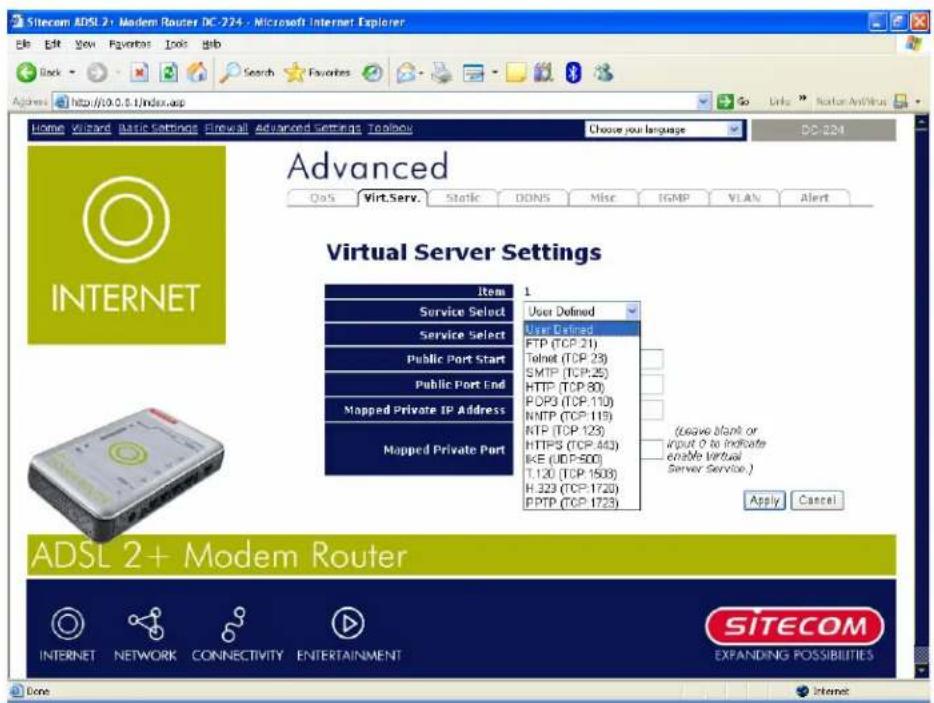This screenshot has height=703, width=934.
Task: Switch to the Misc tab
Action: [603, 198]
